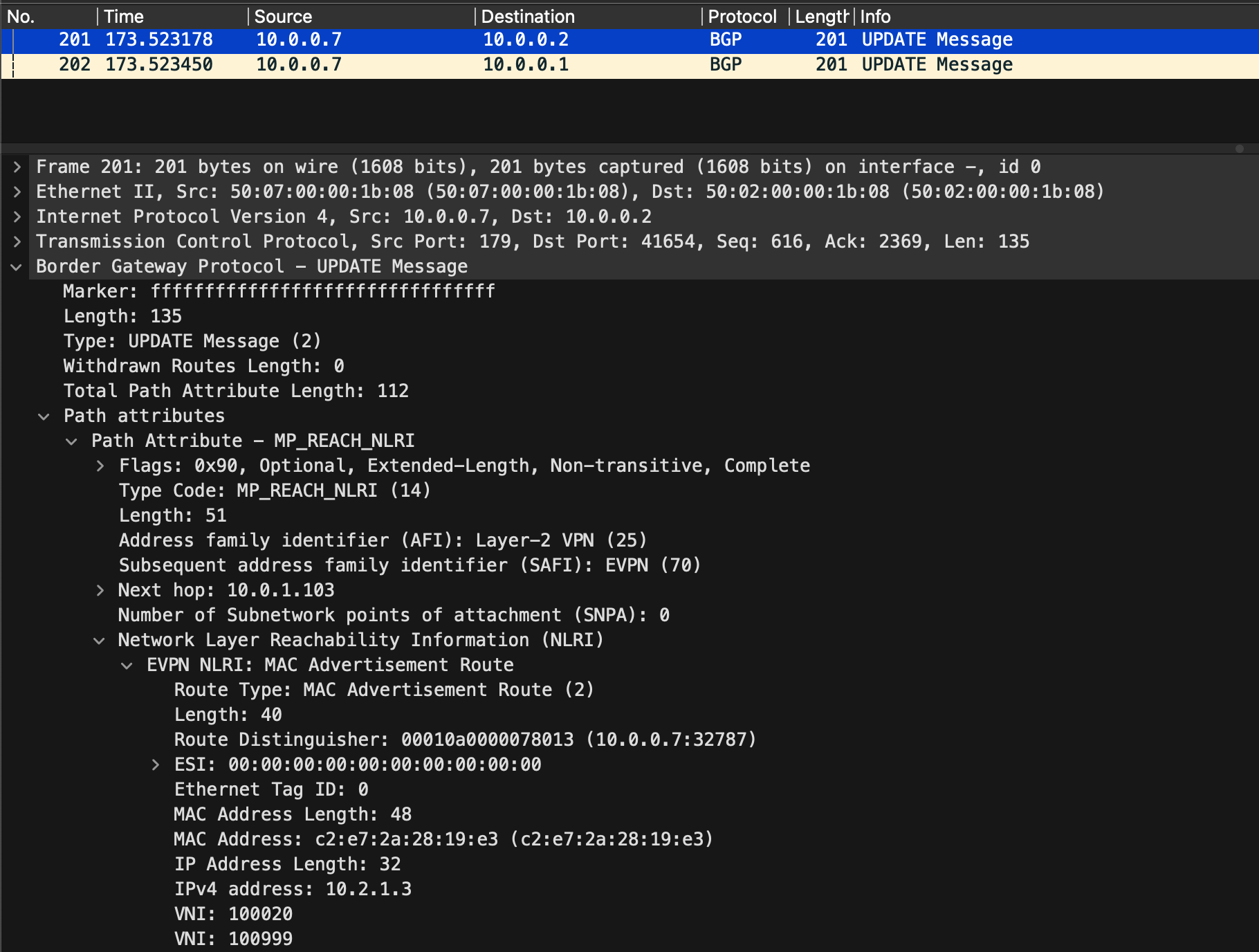Select the IPv4 address: 10.2.1.3 row
Viewport: 1259px width, 952px height.
pos(293,889)
